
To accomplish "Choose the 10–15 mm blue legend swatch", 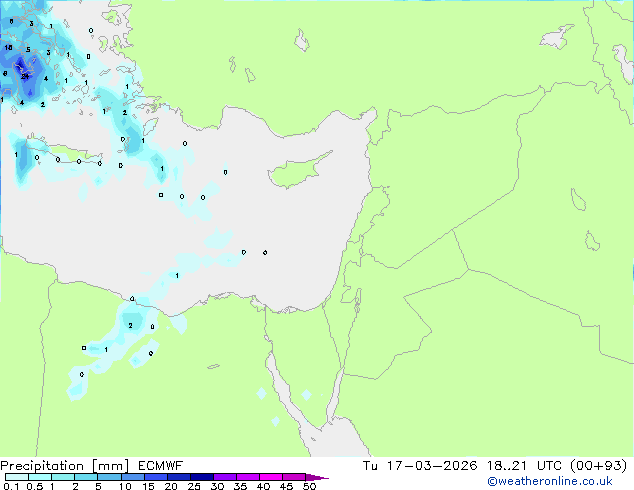I will (132, 477).
